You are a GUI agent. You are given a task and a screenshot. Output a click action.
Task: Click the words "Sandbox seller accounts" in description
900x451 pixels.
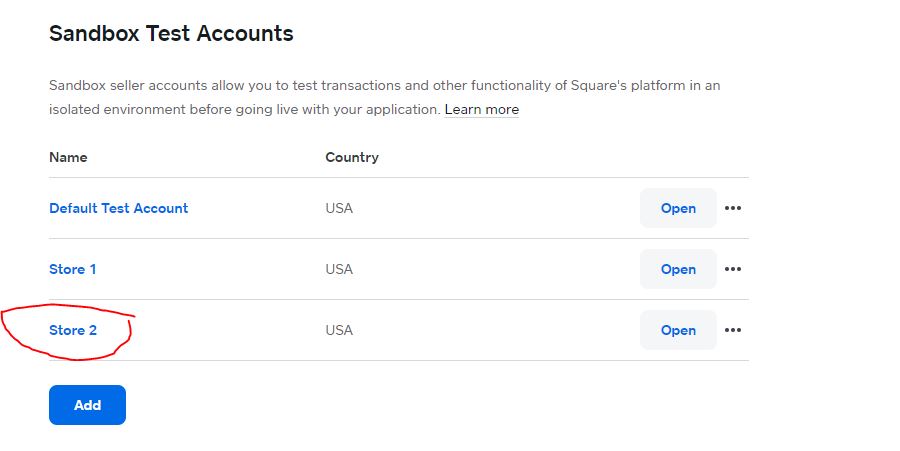tap(128, 85)
